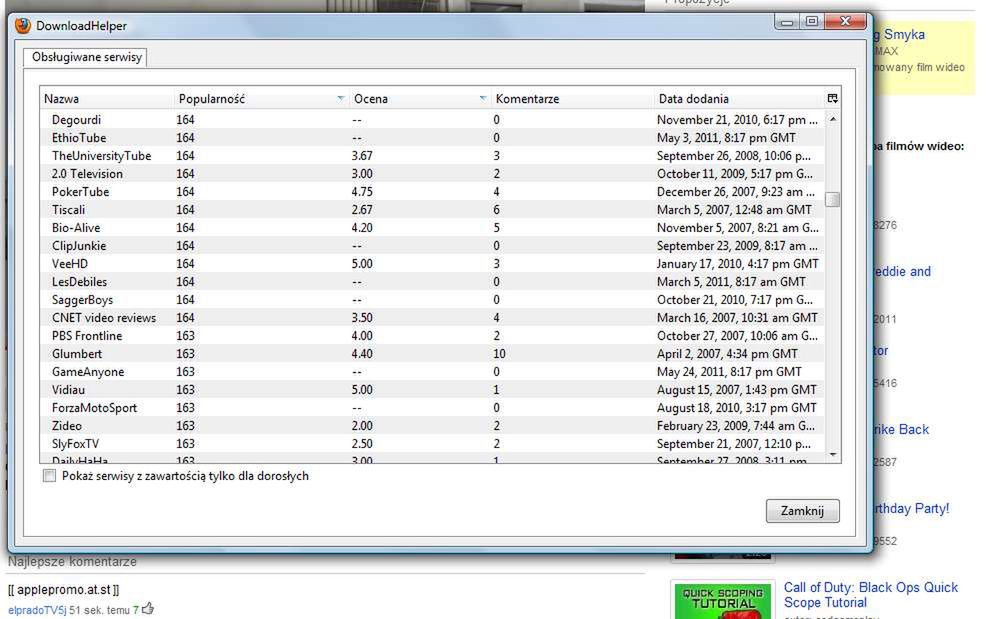
Task: Click the date January 17, 2010, 4:17 pm GMT
Action: tap(737, 263)
